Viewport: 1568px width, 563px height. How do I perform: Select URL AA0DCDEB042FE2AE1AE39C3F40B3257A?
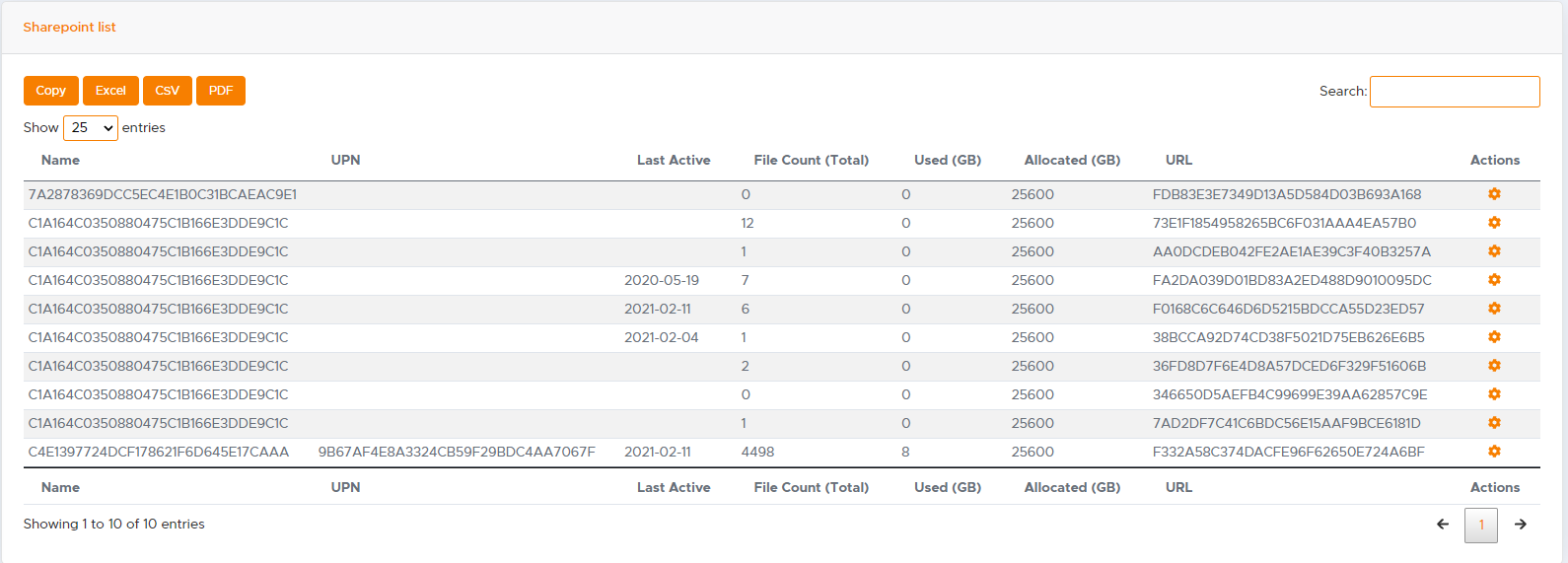point(1292,251)
